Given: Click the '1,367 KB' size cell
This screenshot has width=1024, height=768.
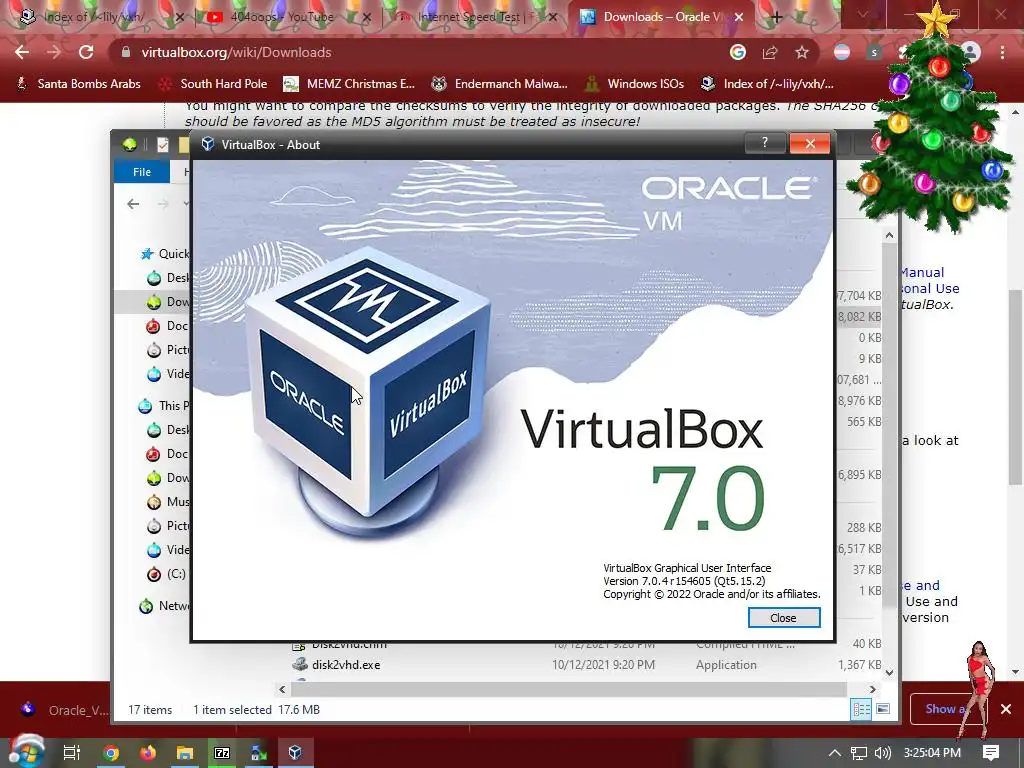Looking at the screenshot, I should [859, 665].
